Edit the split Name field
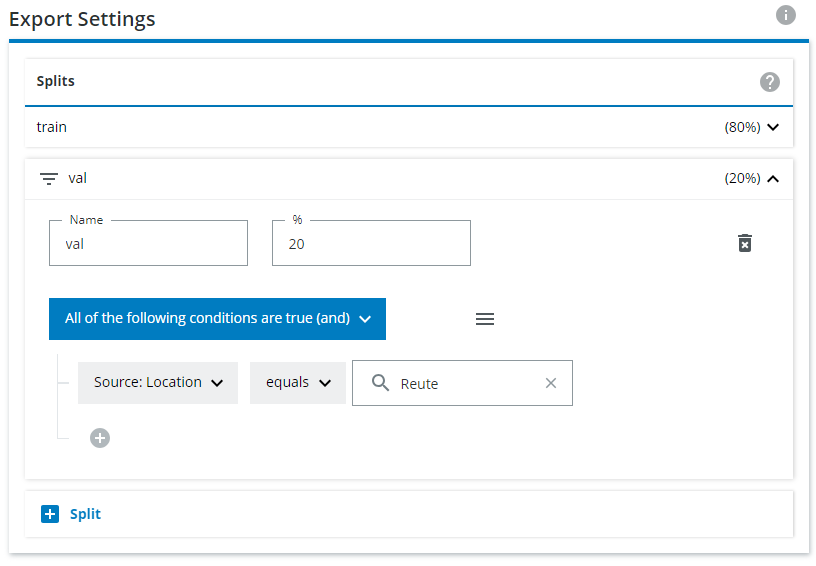 pyautogui.click(x=148, y=244)
